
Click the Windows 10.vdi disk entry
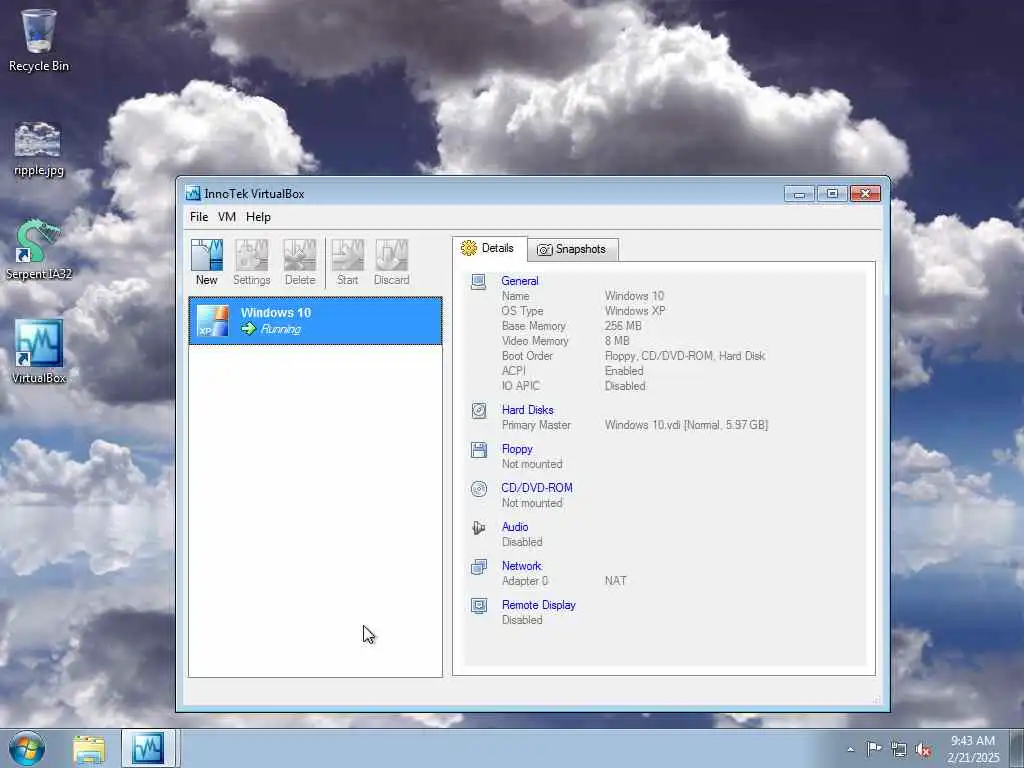click(686, 425)
